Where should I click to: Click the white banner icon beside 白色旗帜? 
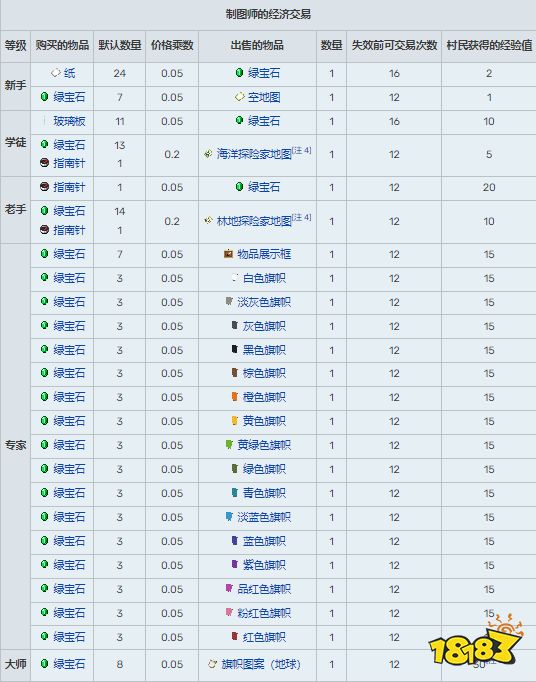[234, 277]
